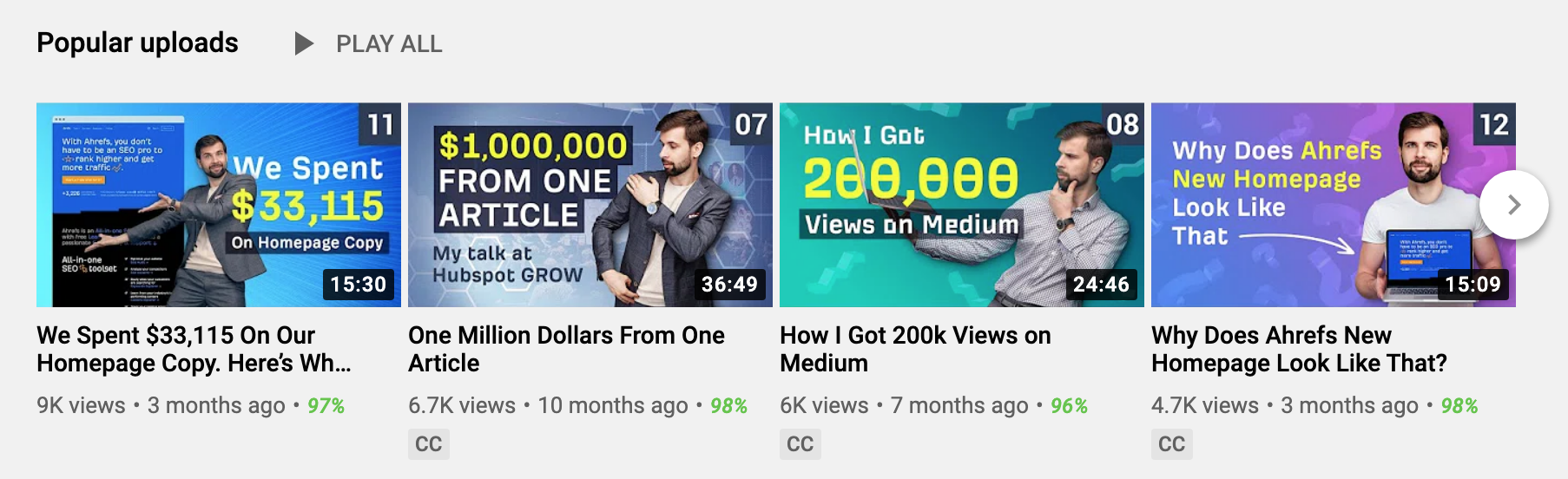Open title How I Got 200k Views on Medium
The image size is (1568, 479).
pos(915,349)
